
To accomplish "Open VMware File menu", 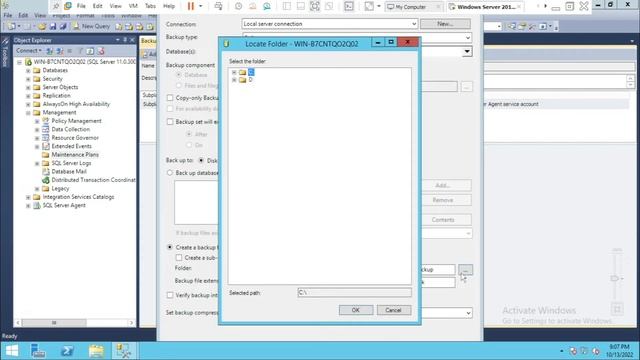I will coord(81,6).
